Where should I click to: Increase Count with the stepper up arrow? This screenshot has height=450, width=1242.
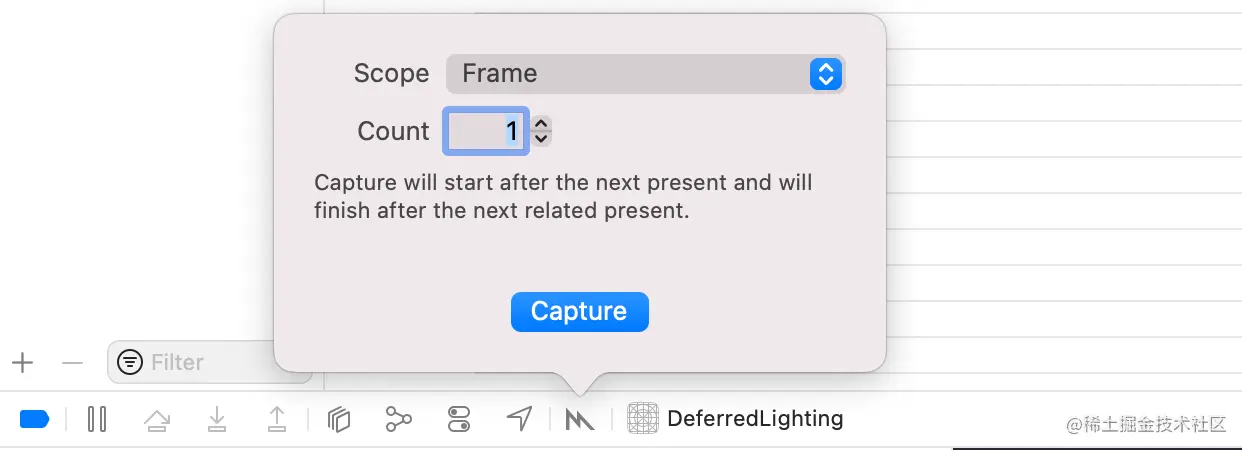541,124
